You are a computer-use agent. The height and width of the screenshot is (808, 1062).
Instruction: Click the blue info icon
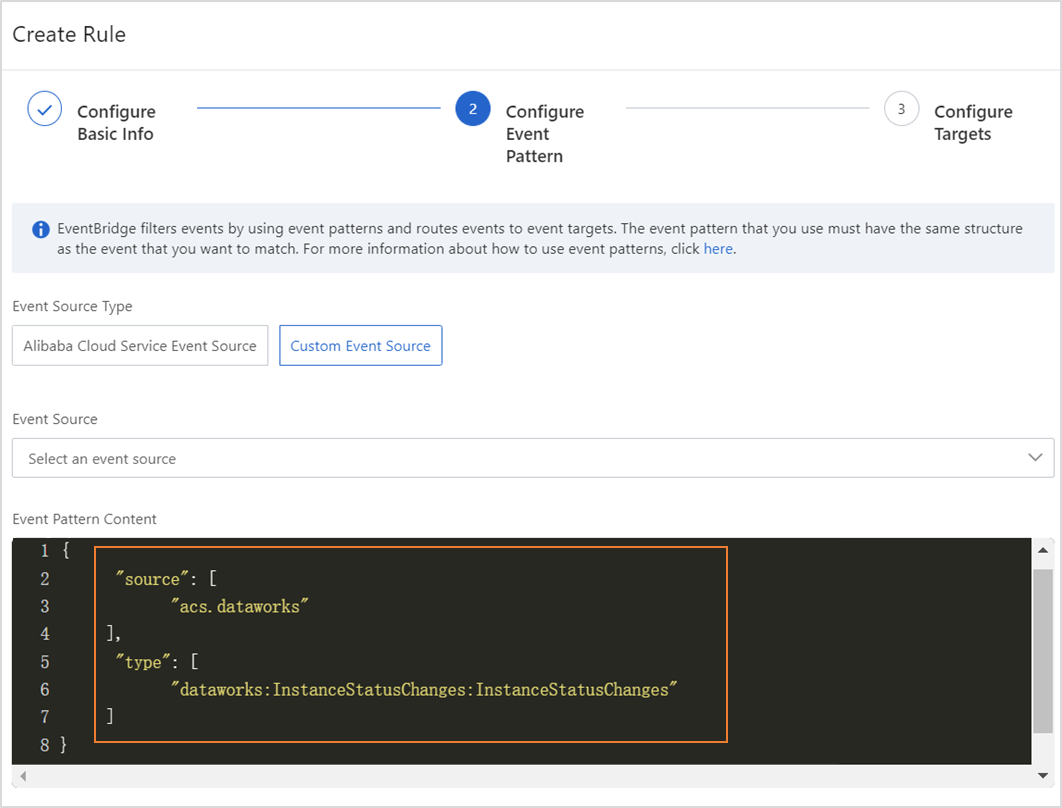pyautogui.click(x=41, y=230)
